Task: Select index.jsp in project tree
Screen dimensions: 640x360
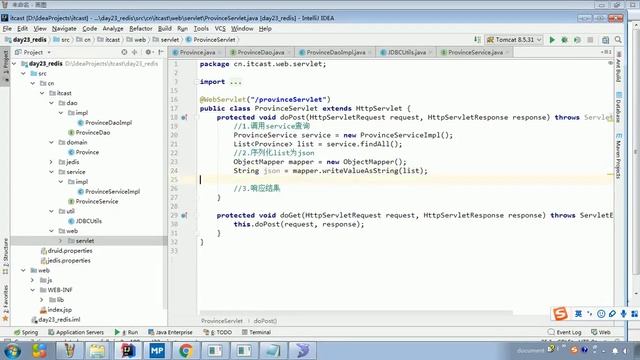Action: click(59, 310)
